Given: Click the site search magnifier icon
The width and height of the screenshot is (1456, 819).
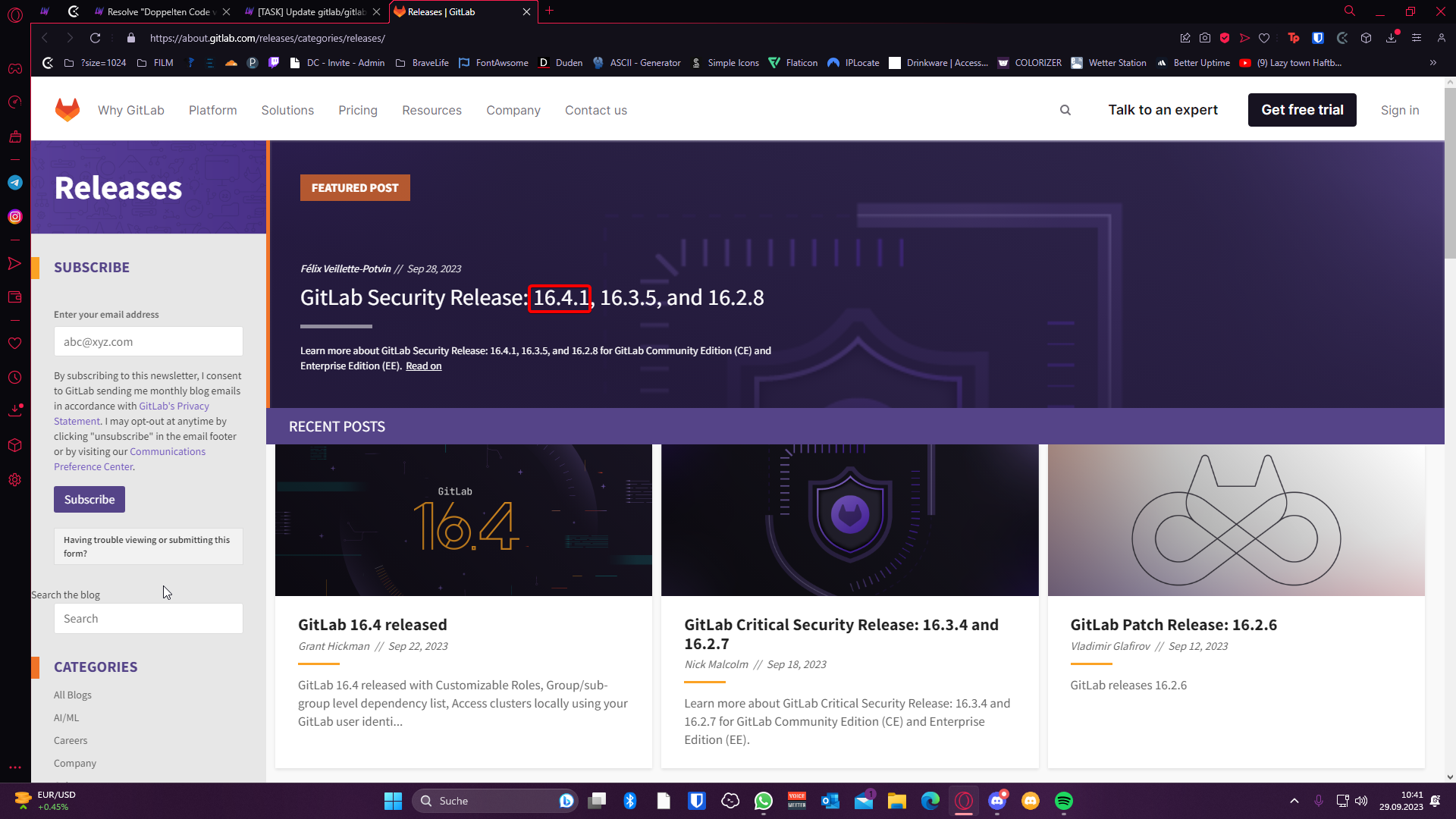Looking at the screenshot, I should click(x=1065, y=110).
